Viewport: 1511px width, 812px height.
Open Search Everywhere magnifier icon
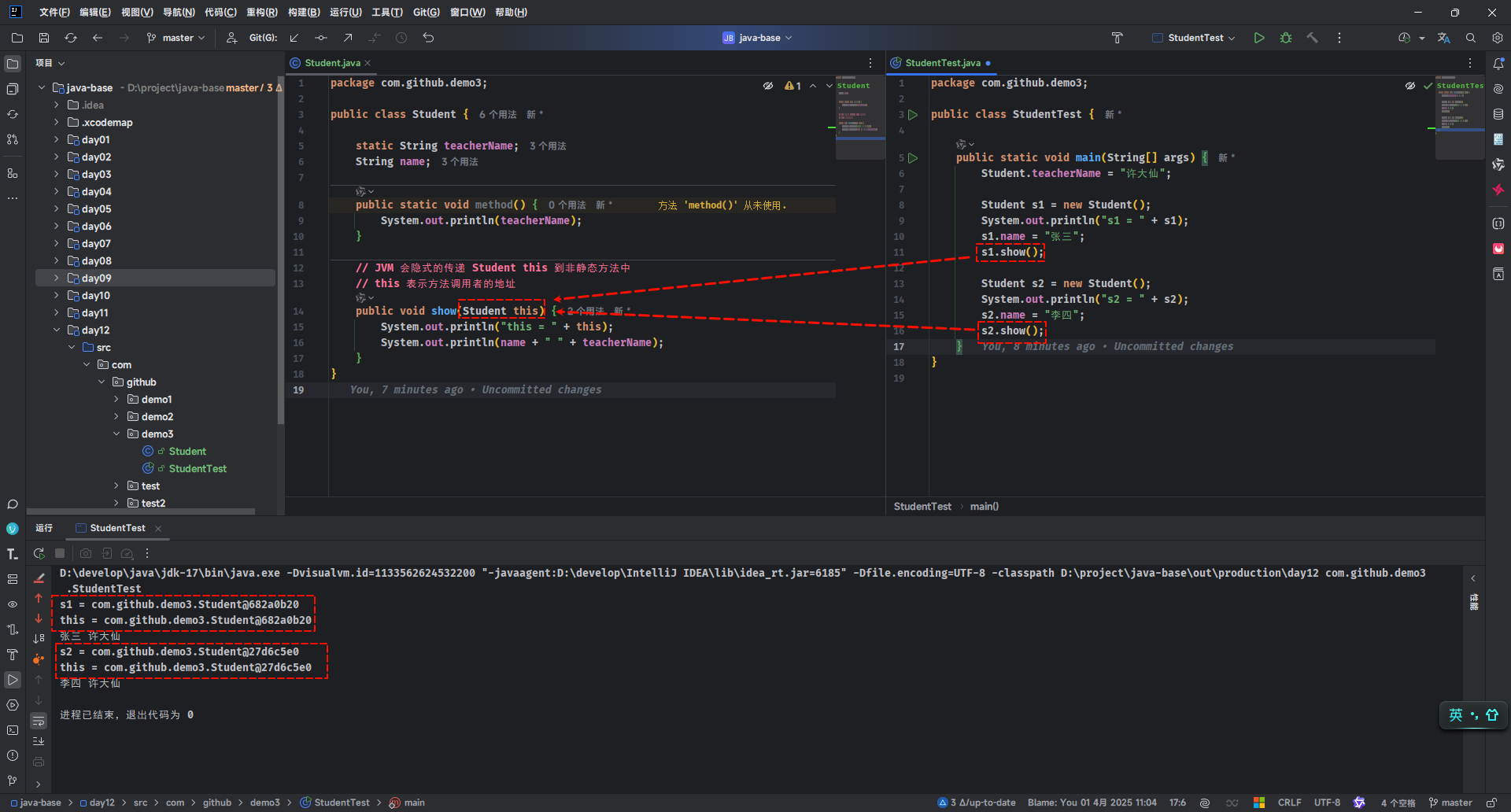pyautogui.click(x=1470, y=38)
